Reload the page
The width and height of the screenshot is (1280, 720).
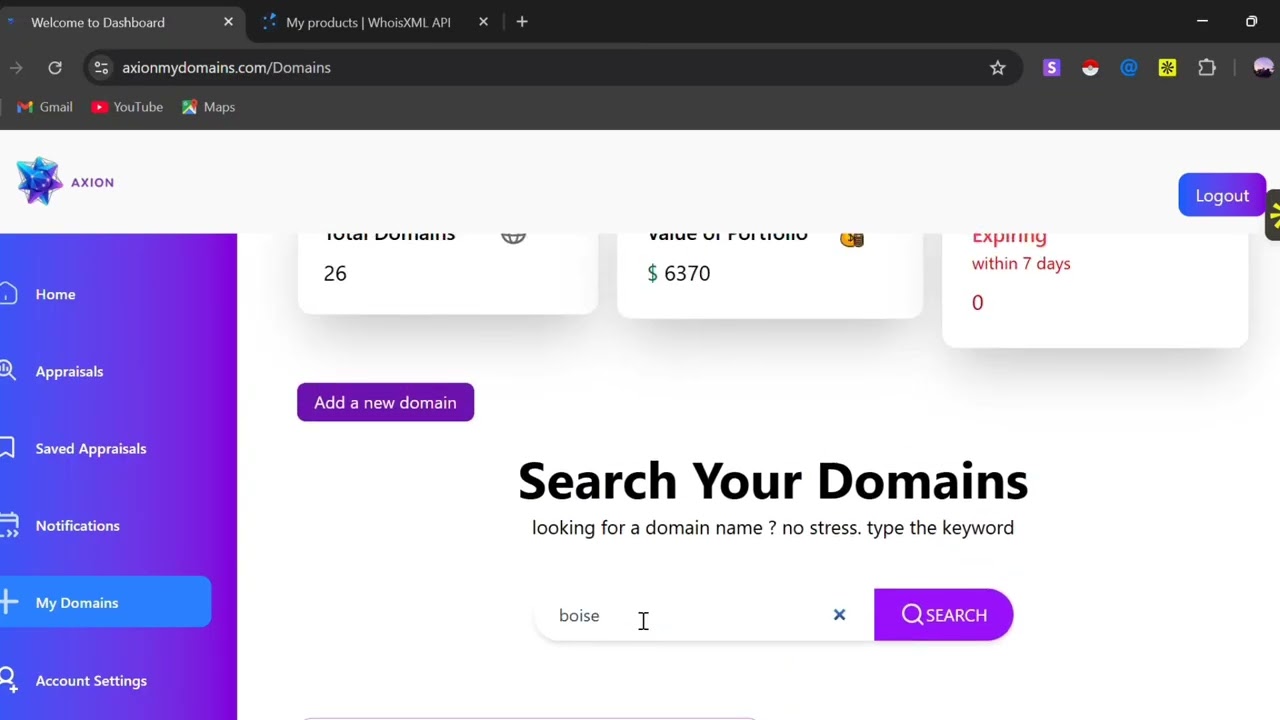pyautogui.click(x=55, y=67)
